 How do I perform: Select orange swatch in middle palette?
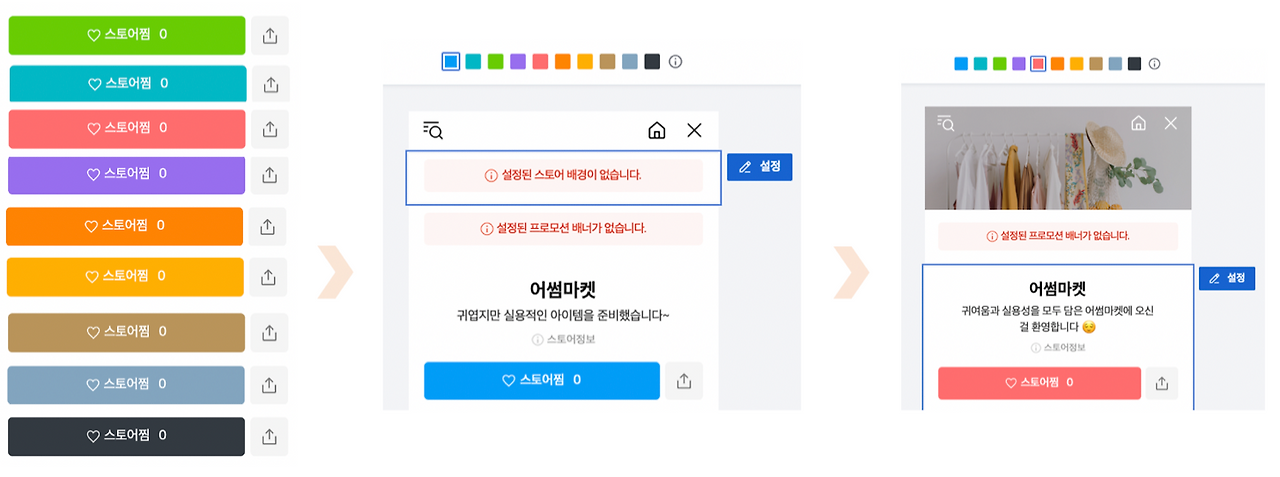tap(563, 62)
